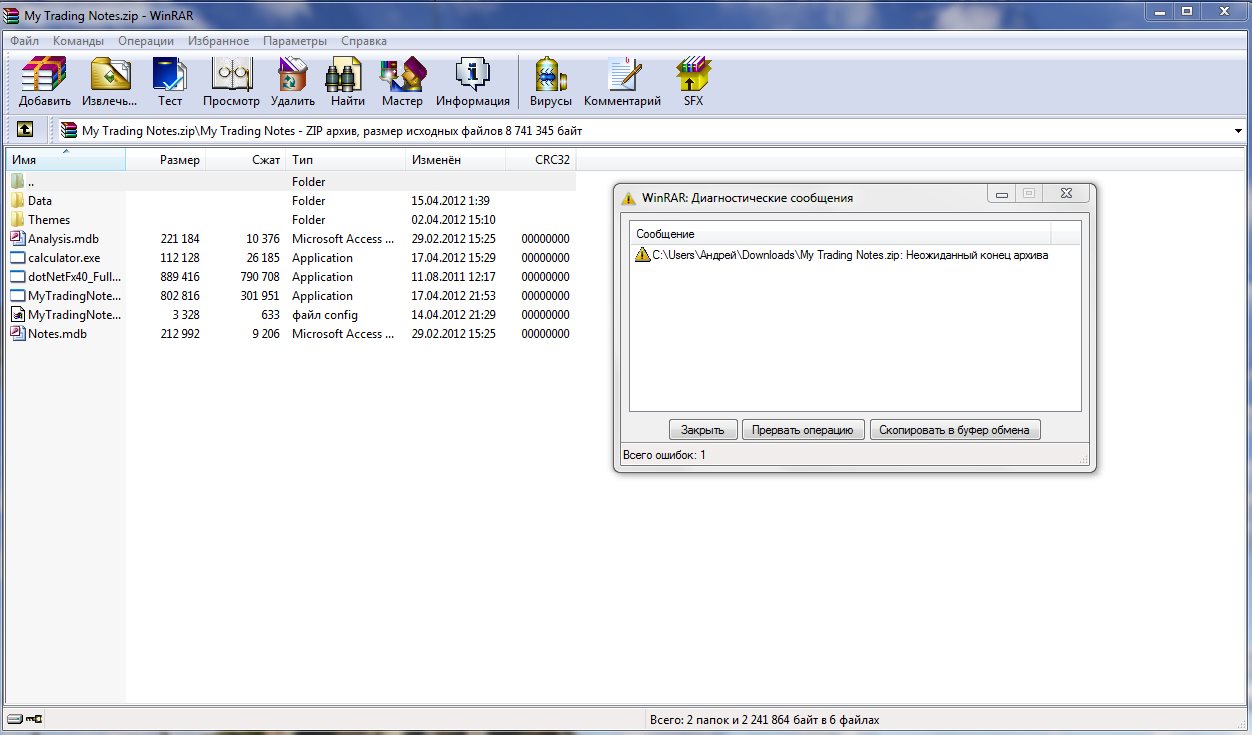Screen dimensions: 1252x735
Task: Click the parent folder '..' icon
Action: click(18, 182)
